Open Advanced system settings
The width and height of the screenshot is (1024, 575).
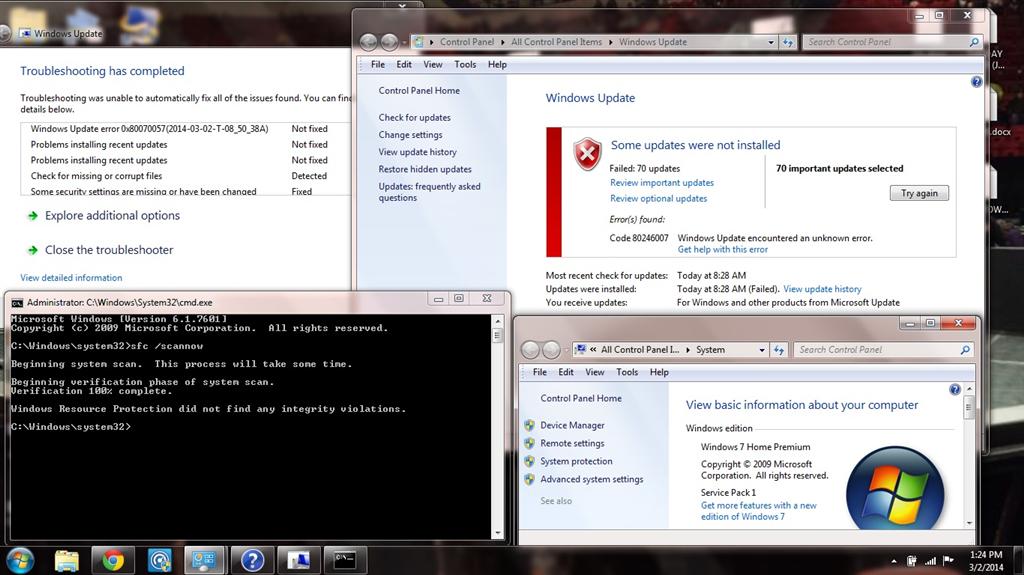click(x=592, y=479)
